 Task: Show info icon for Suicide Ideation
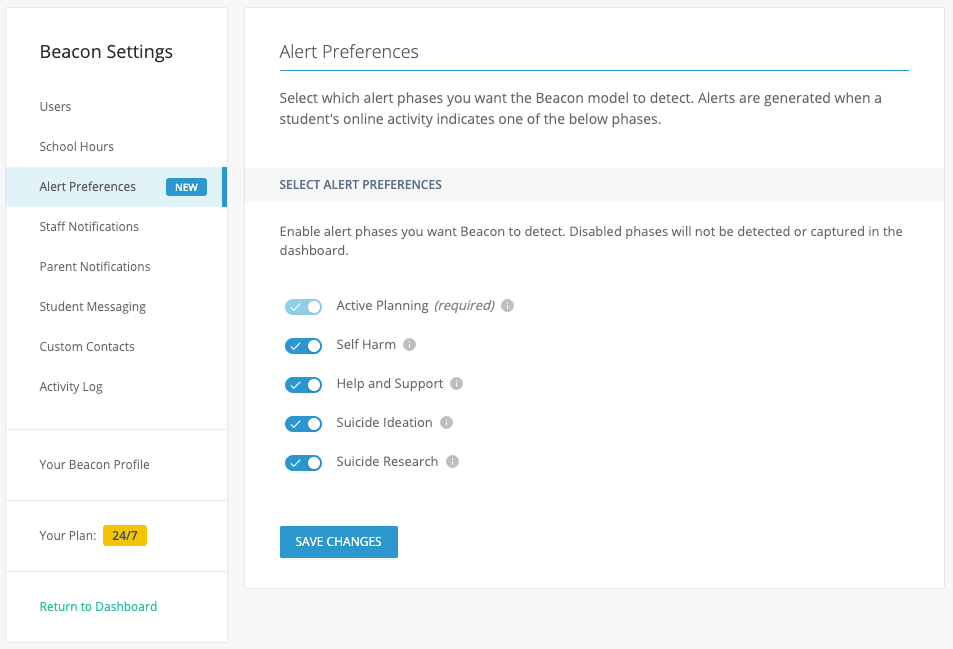point(447,422)
